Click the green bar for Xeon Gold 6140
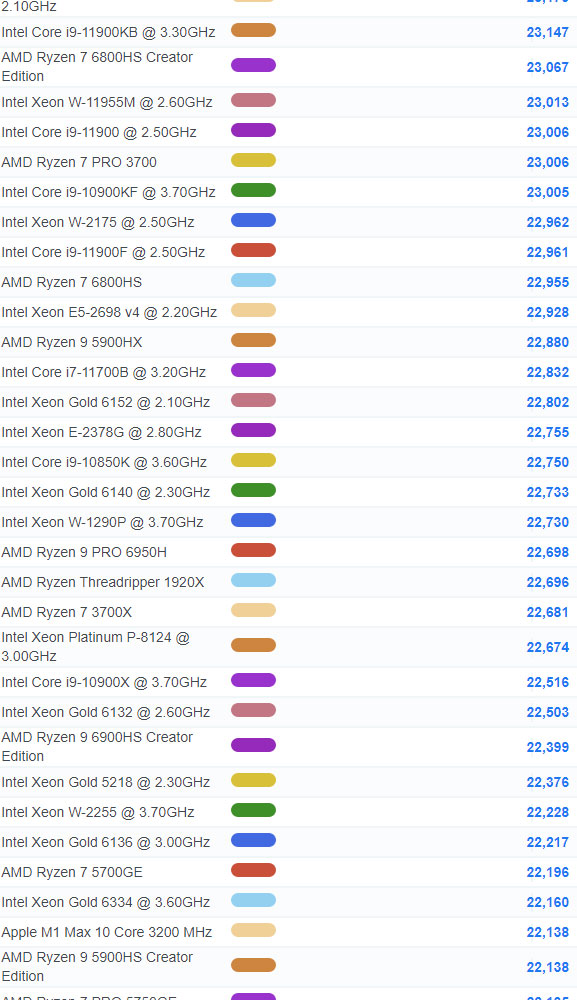This screenshot has height=1000, width=577. coord(253,490)
